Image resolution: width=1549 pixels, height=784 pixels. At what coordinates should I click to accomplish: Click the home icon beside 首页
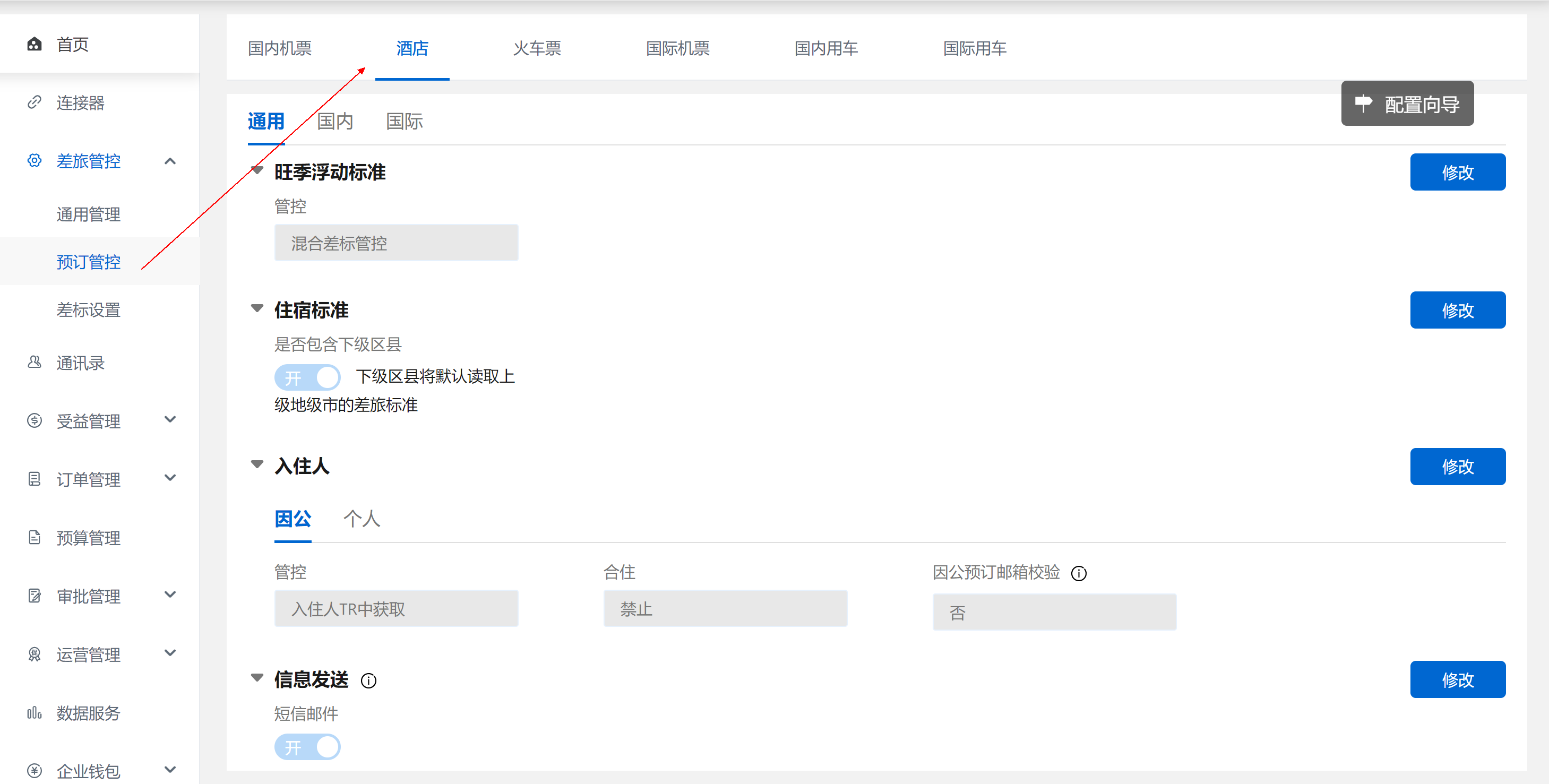coord(35,44)
